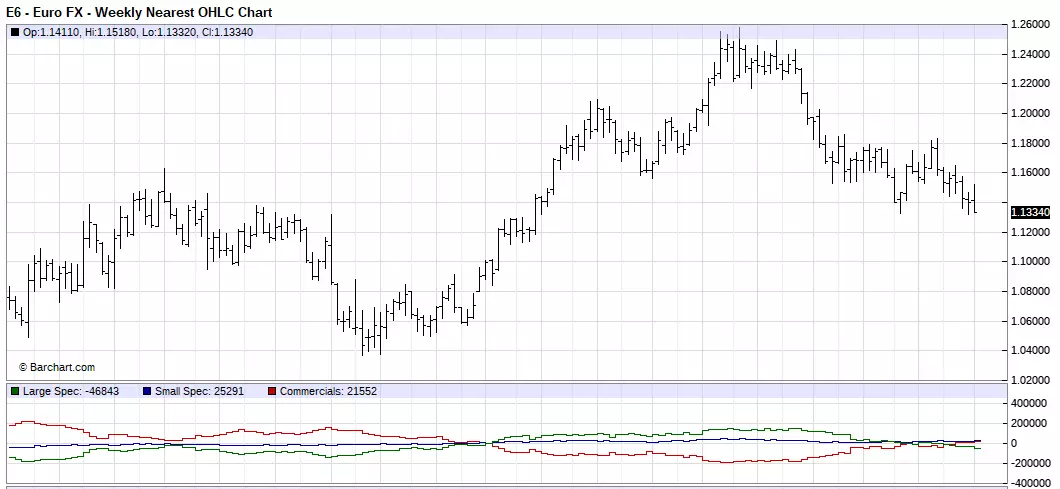Click the 1.26000 price axis label
Viewport: 1060px width, 489px height.
(1030, 24)
